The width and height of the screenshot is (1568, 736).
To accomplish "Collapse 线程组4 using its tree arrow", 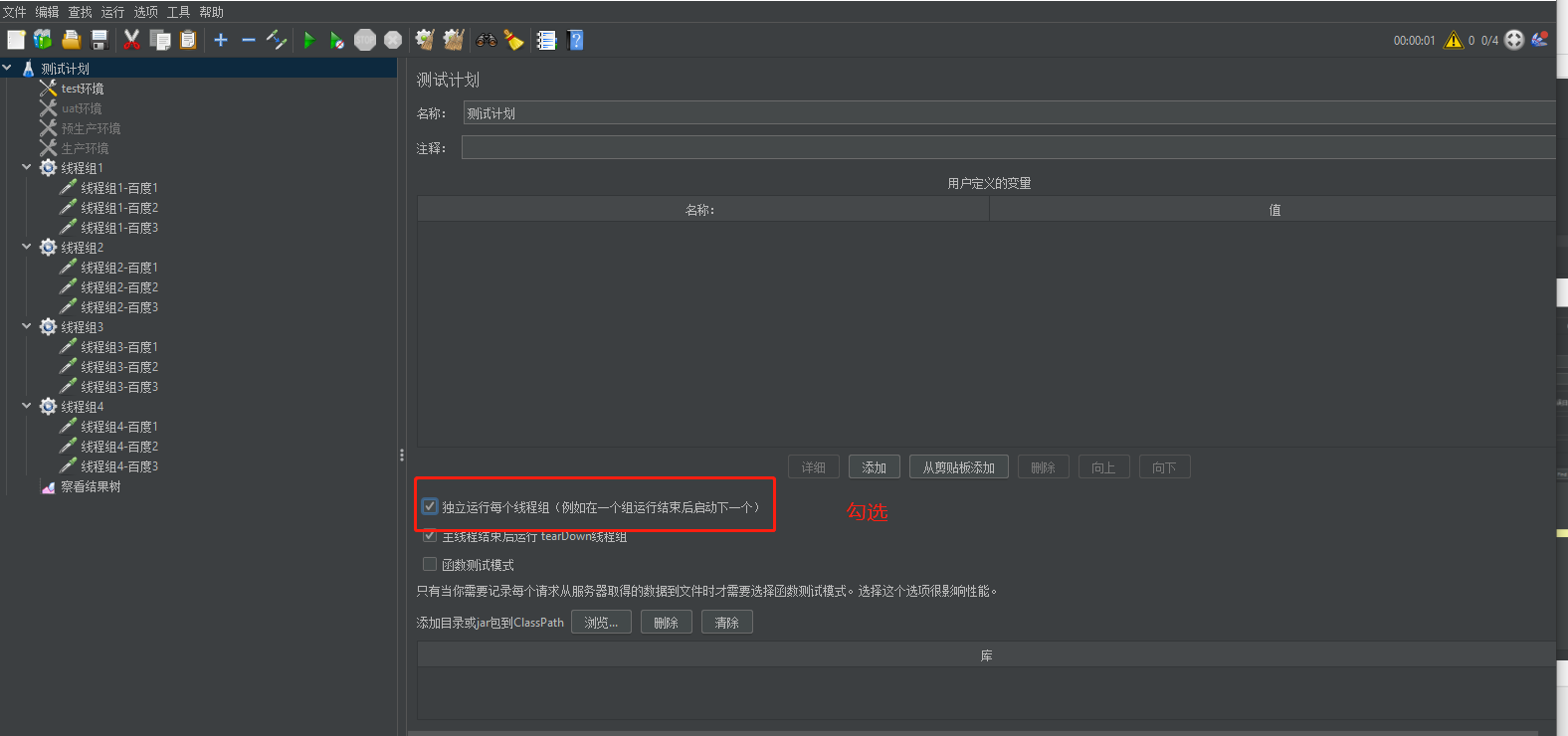I will point(27,406).
